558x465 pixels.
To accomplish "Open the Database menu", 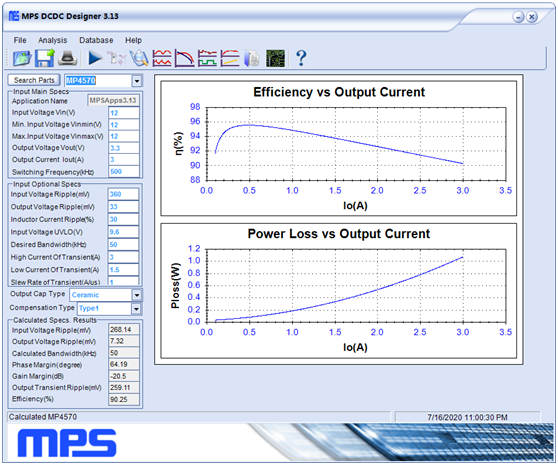I will point(96,40).
